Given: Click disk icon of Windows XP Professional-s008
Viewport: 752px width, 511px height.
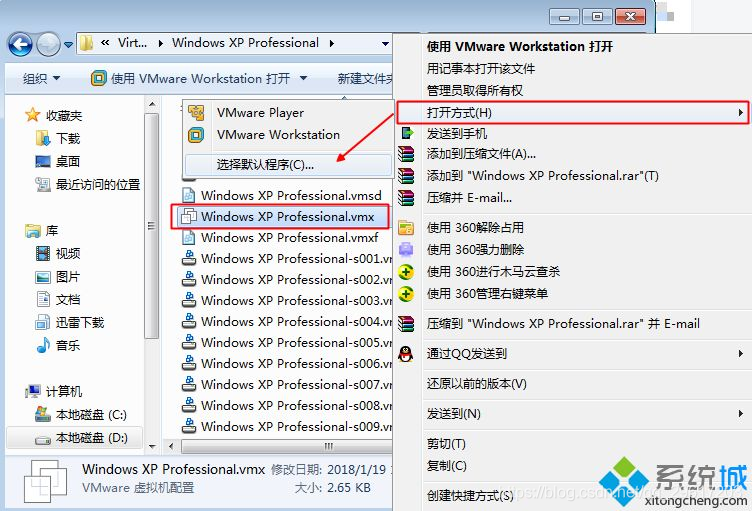Looking at the screenshot, I should tap(189, 405).
